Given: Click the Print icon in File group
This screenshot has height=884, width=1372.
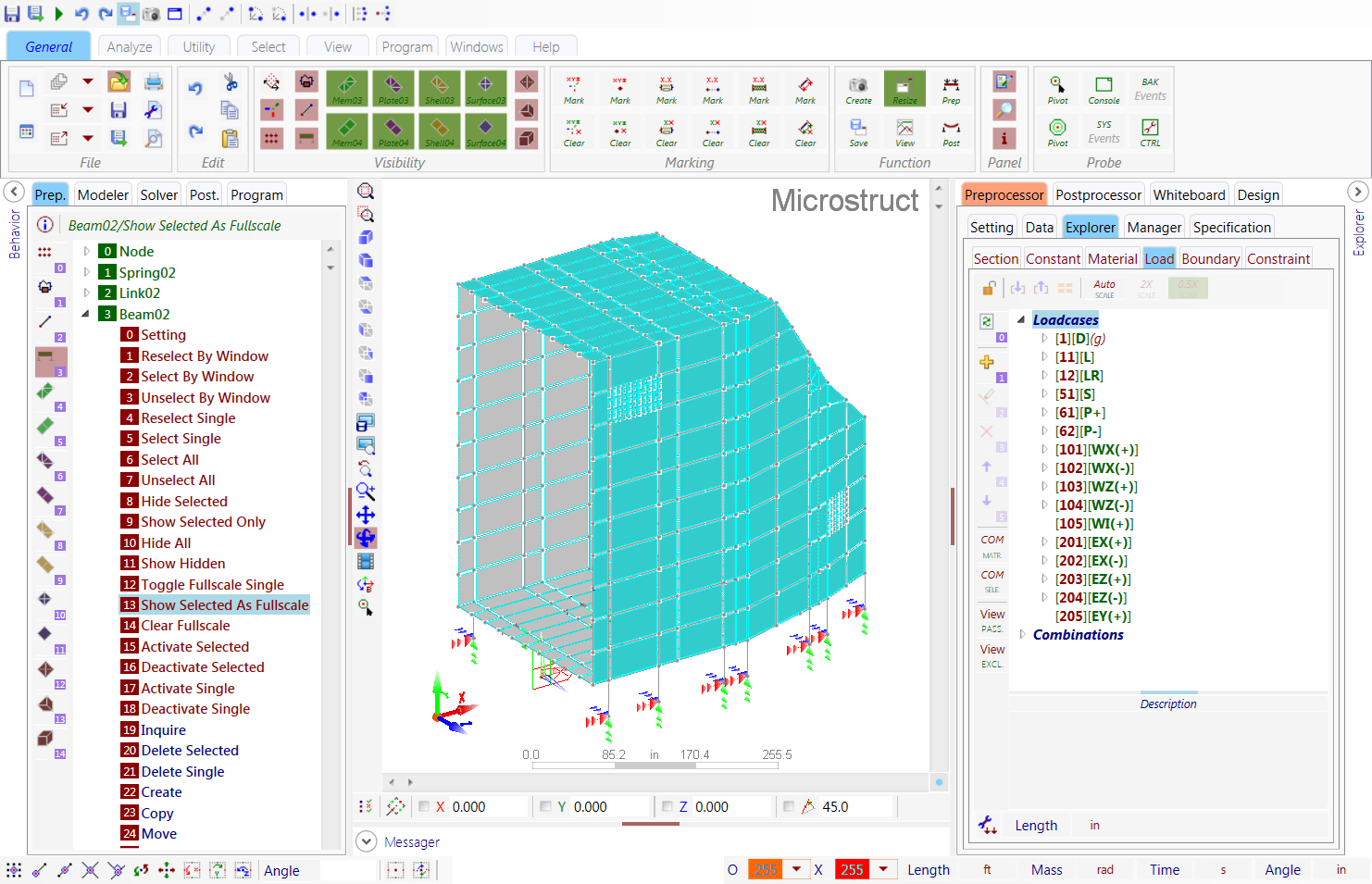Looking at the screenshot, I should pyautogui.click(x=154, y=82).
